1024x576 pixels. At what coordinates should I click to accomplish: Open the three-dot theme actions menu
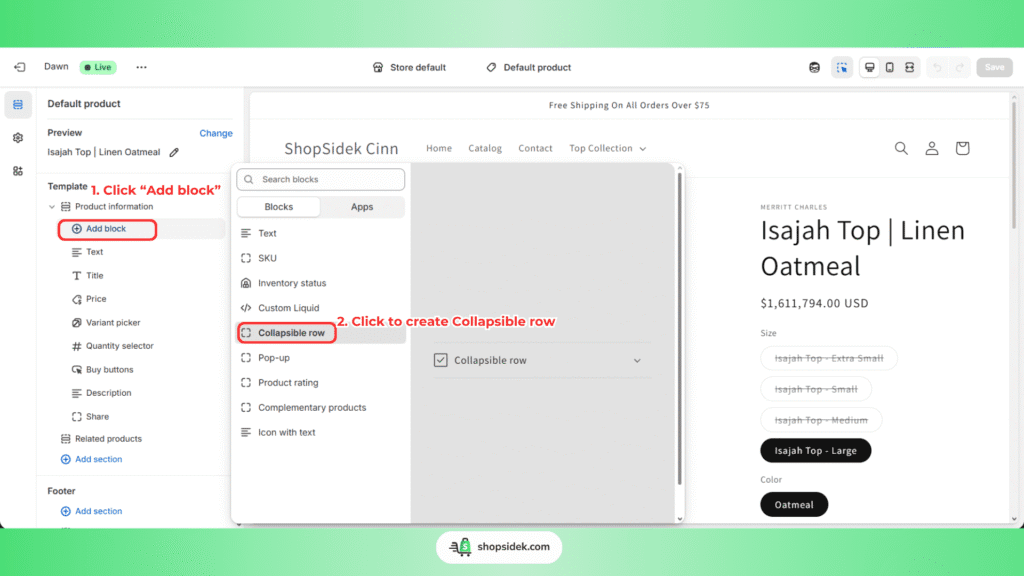tap(141, 67)
